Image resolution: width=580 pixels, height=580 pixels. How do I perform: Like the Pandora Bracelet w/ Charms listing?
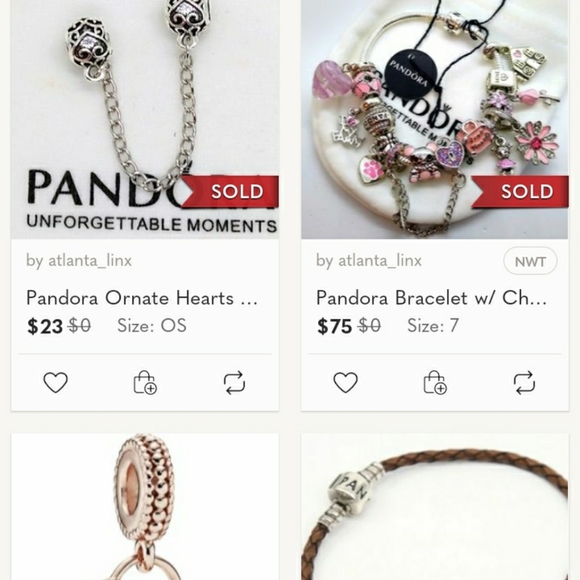coord(345,382)
